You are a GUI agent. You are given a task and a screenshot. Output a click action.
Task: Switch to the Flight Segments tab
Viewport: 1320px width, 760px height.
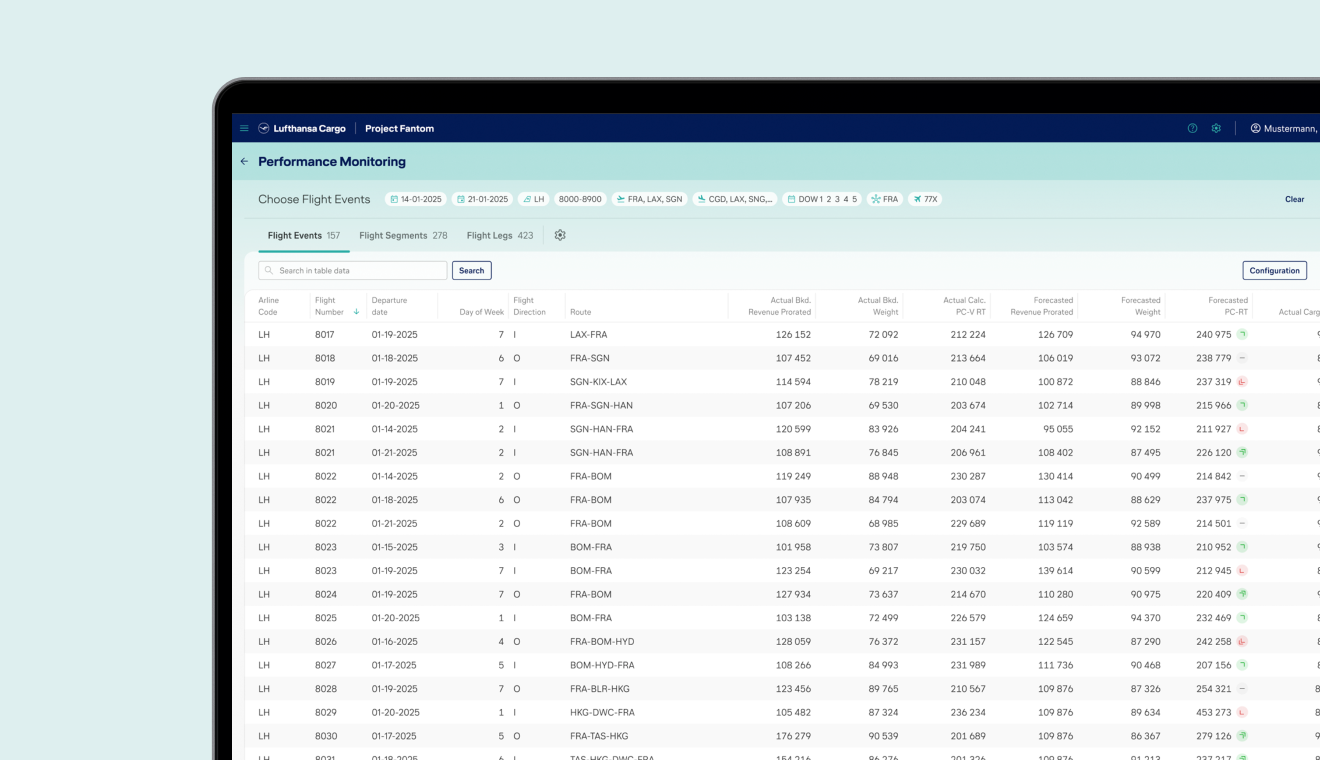403,236
